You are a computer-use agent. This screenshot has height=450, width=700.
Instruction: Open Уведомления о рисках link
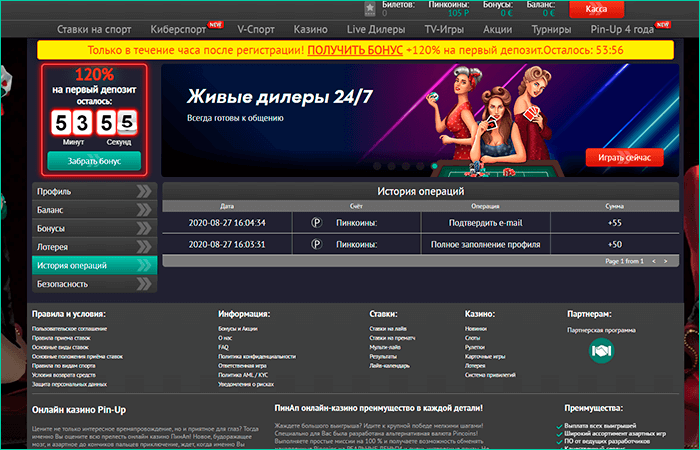(x=246, y=384)
